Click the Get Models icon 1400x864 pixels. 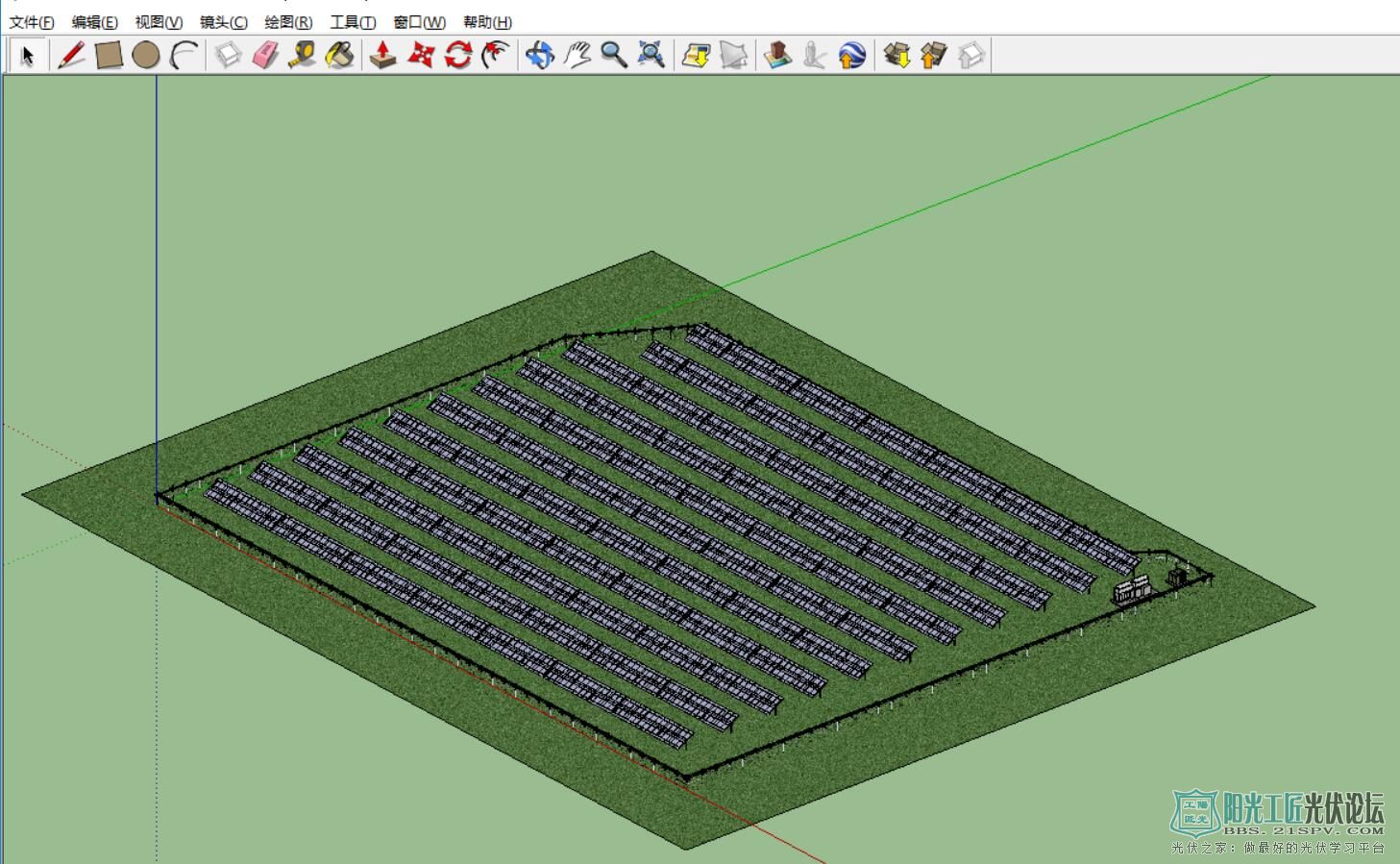click(896, 56)
